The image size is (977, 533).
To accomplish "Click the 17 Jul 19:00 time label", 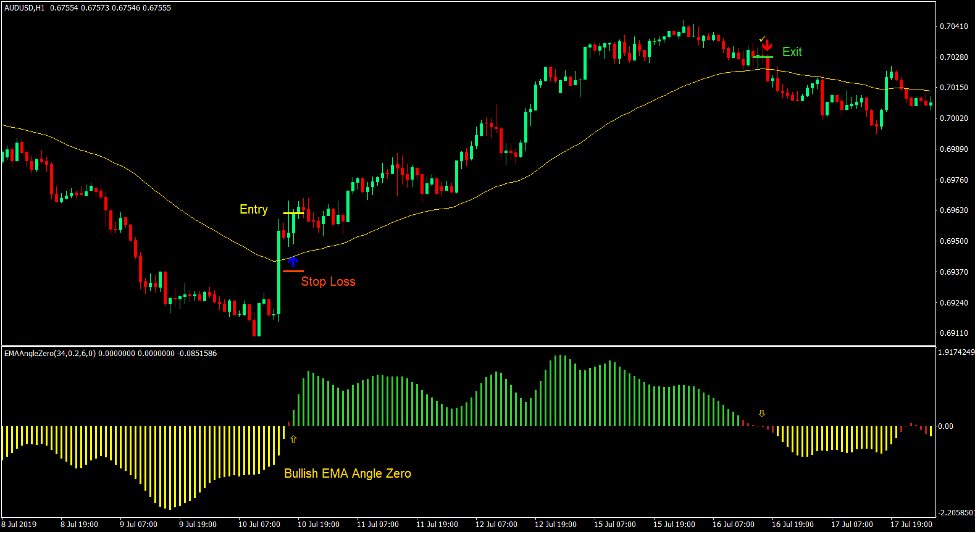I will (x=911, y=524).
